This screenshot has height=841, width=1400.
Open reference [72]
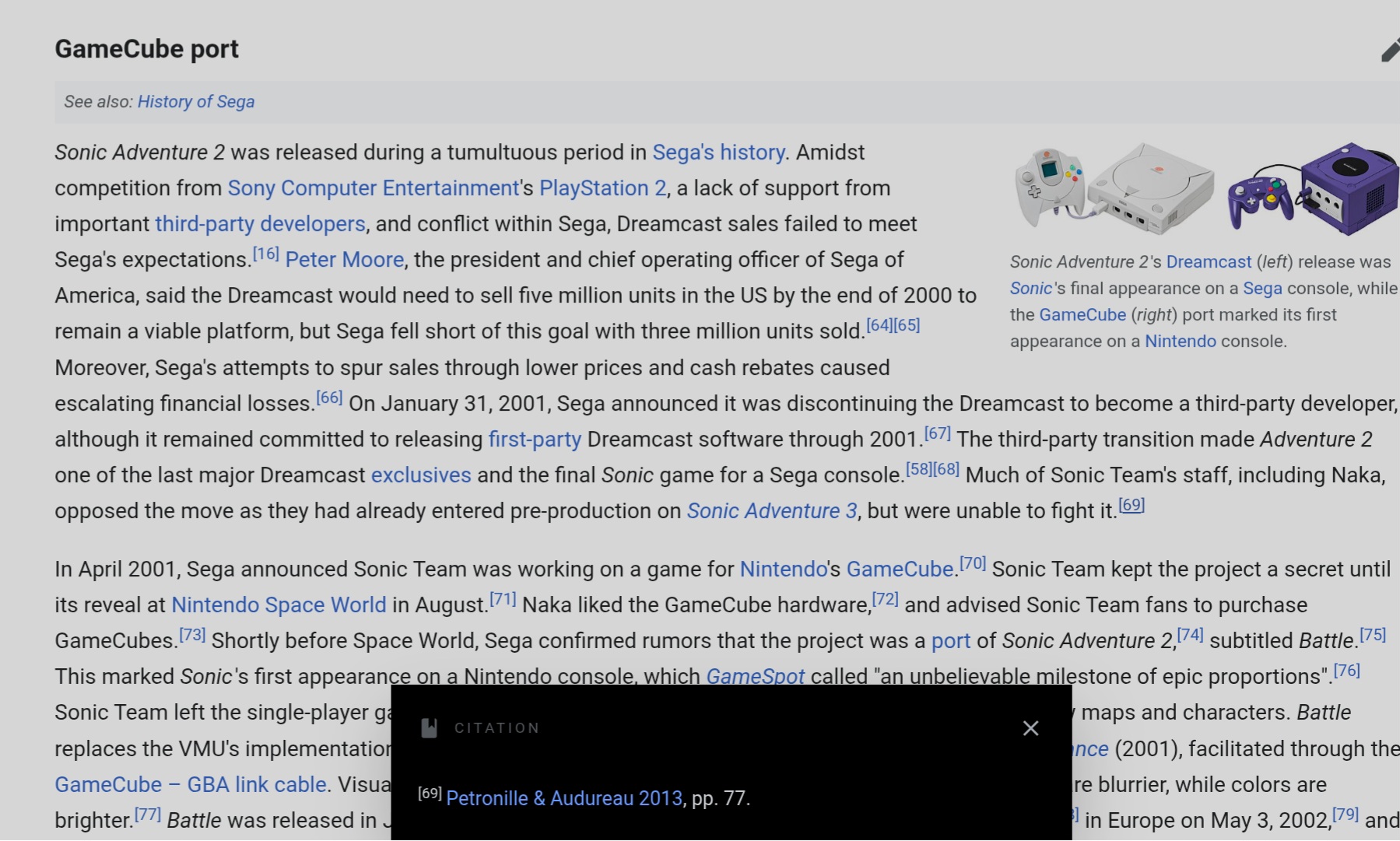[886, 599]
